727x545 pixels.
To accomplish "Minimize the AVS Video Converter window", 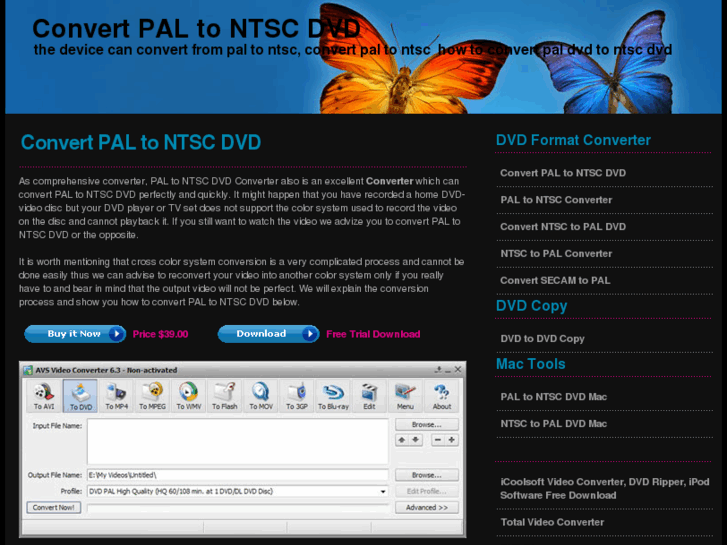I will 448,370.
